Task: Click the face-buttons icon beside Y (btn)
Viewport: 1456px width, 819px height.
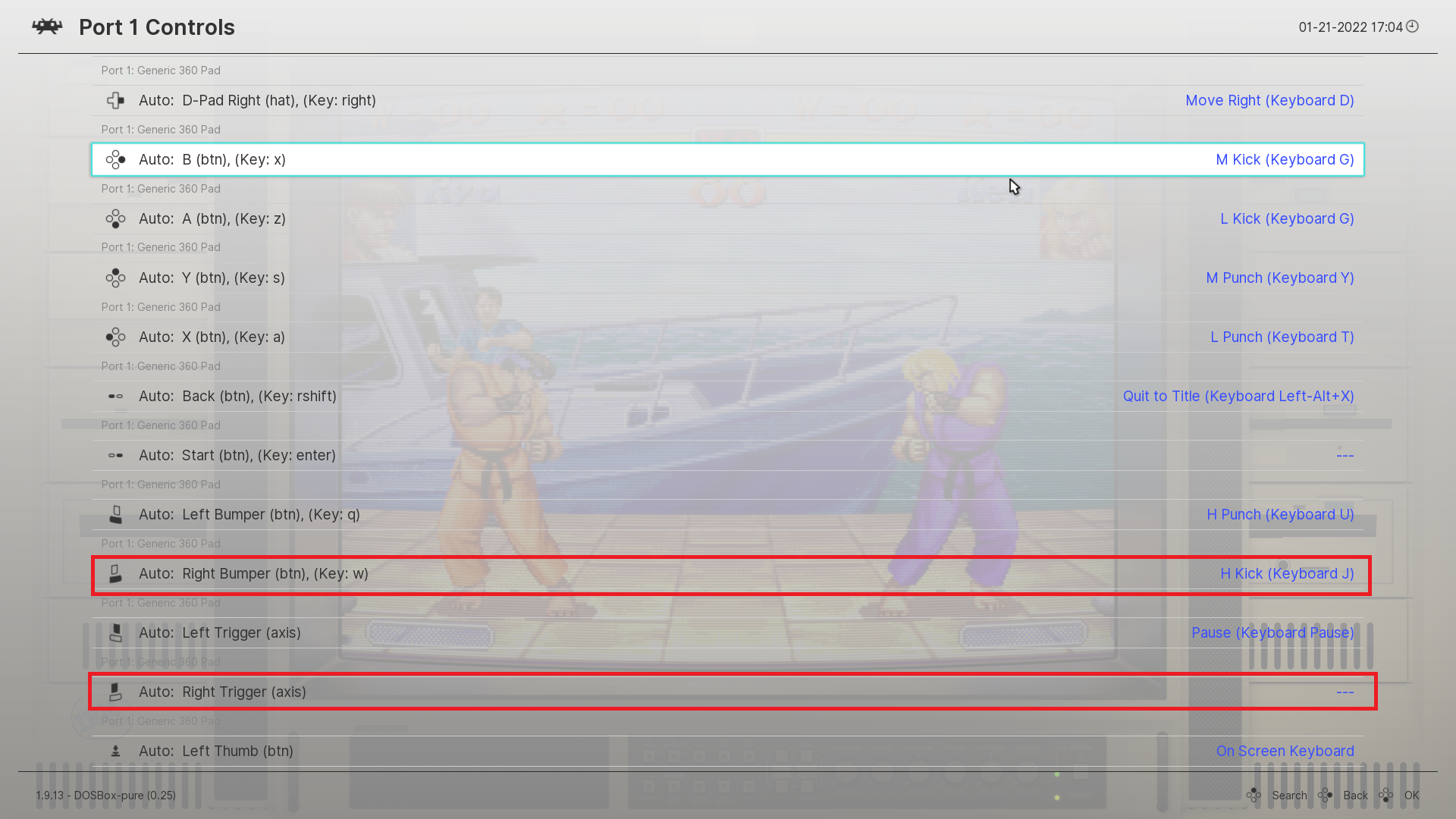Action: [x=115, y=278]
